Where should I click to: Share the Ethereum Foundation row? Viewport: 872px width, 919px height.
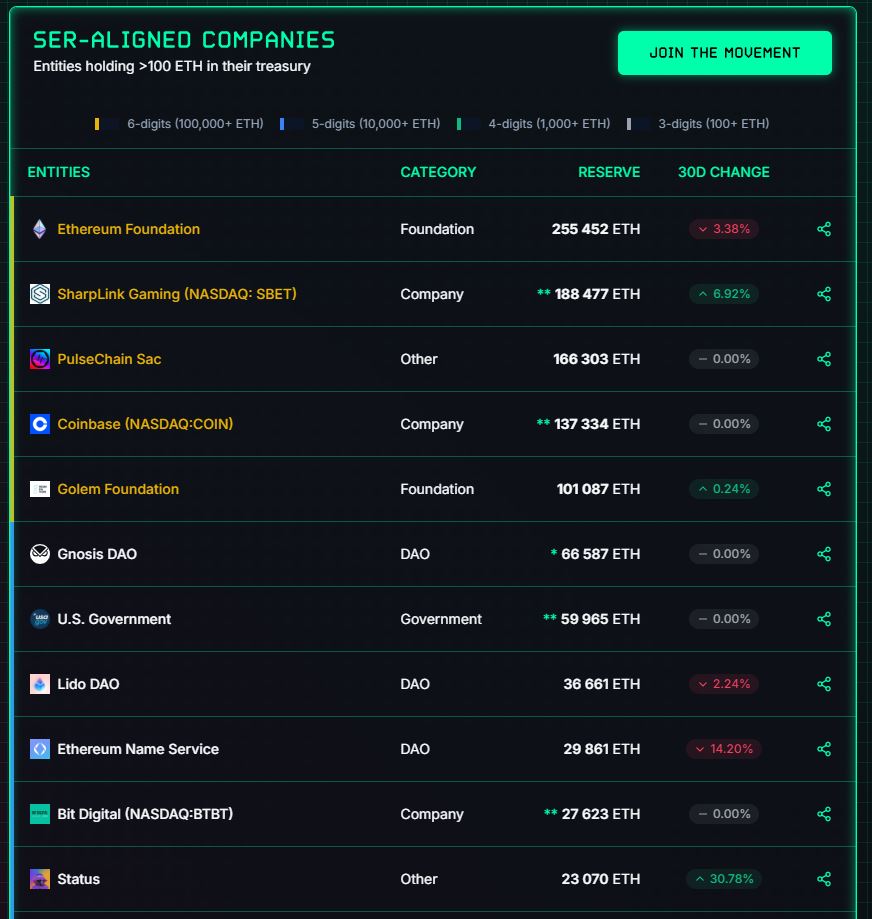coord(824,229)
